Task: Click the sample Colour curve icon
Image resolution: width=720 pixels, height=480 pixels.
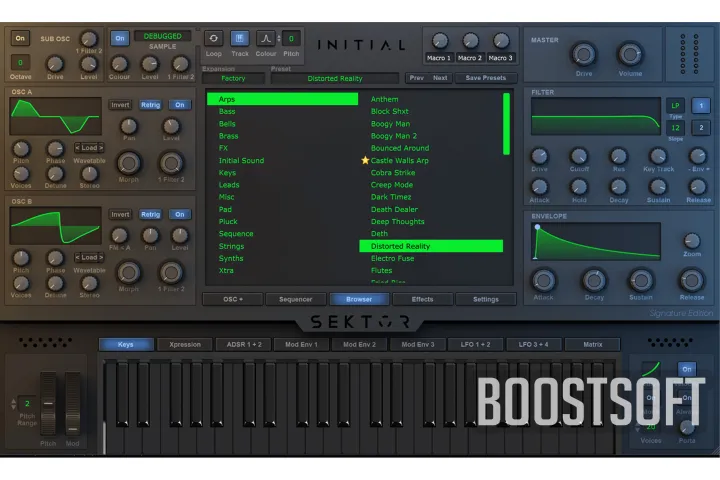Action: (266, 39)
